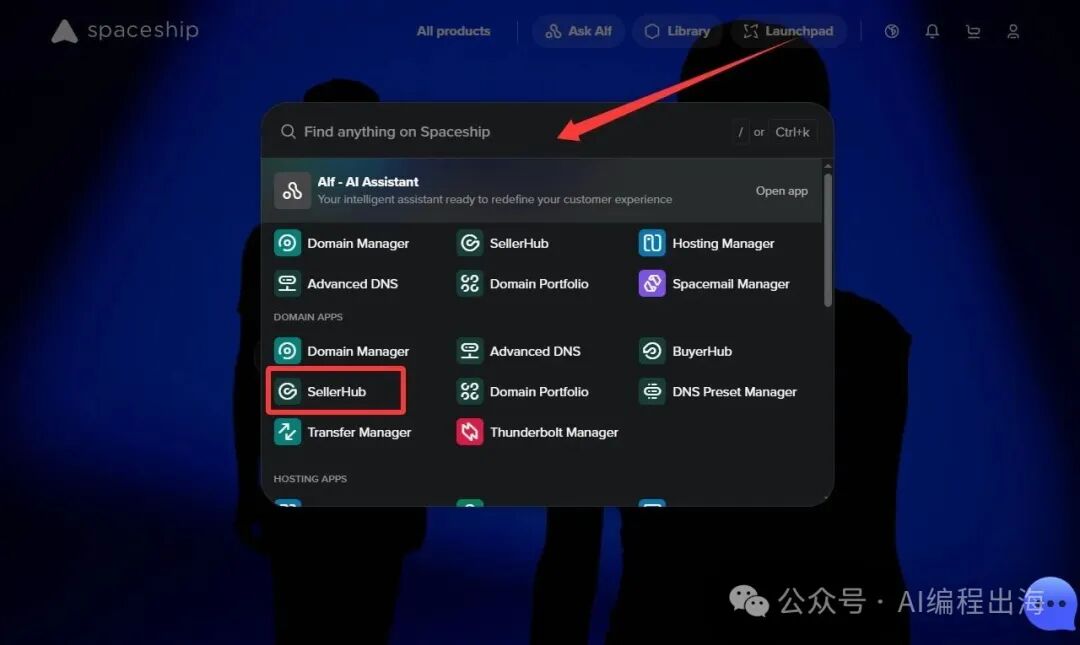Click the search magnifier icon

288,132
